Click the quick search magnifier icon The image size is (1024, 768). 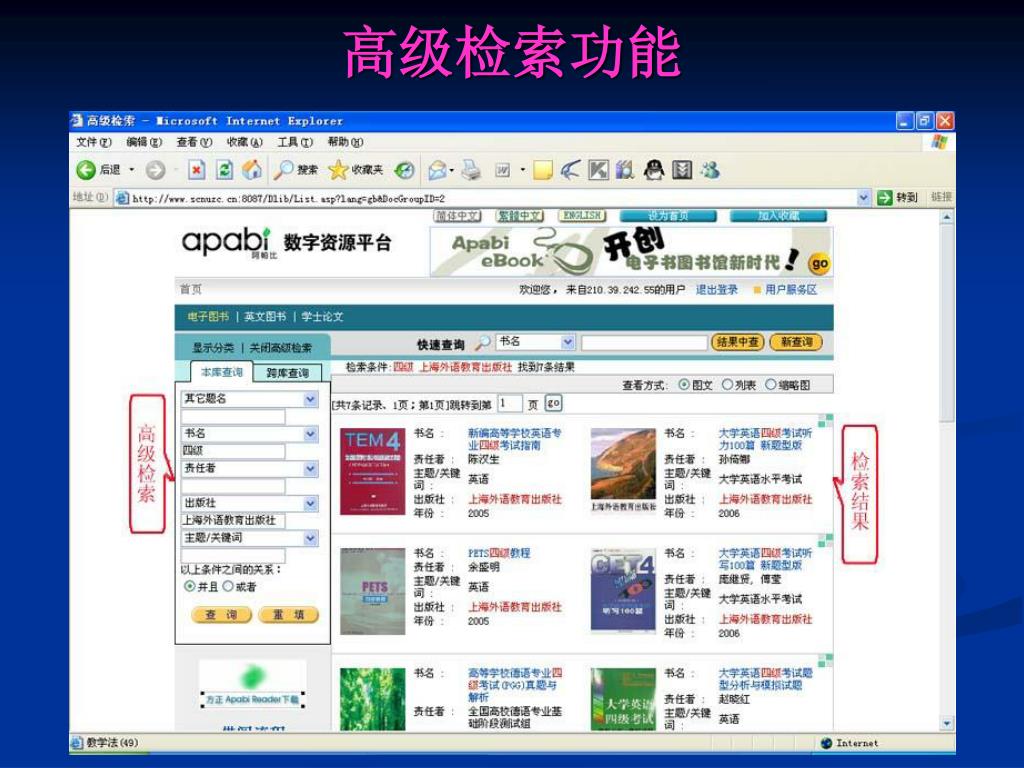click(x=482, y=342)
